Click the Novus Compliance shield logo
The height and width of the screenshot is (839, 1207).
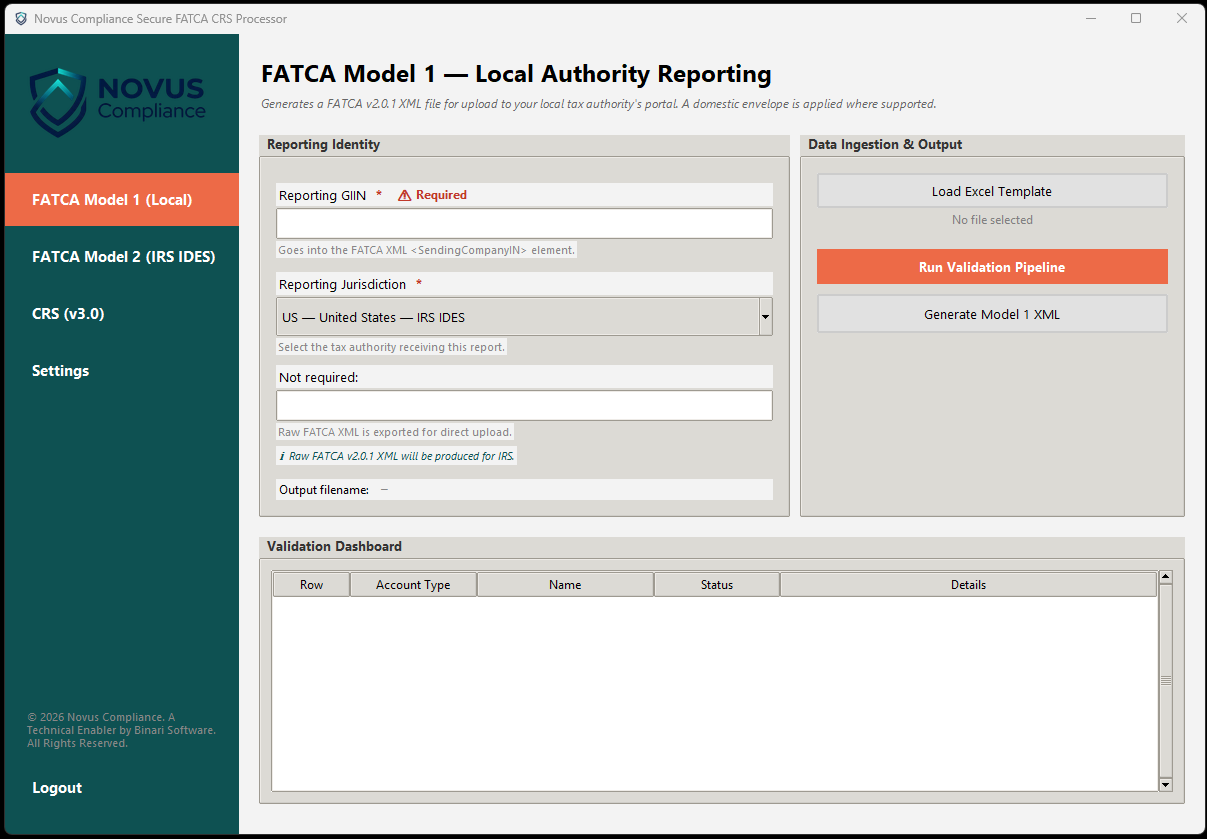58,102
